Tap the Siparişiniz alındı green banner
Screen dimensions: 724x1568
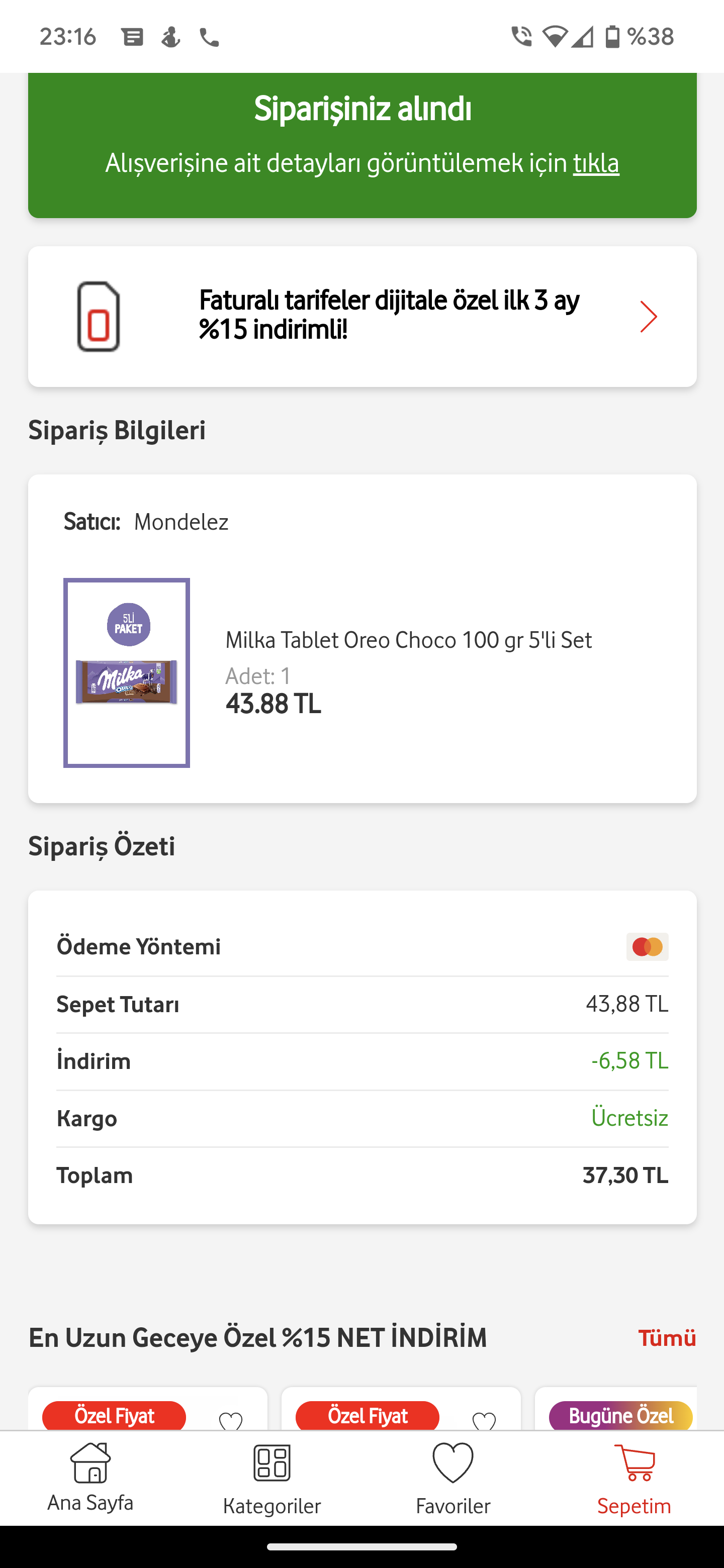[363, 110]
